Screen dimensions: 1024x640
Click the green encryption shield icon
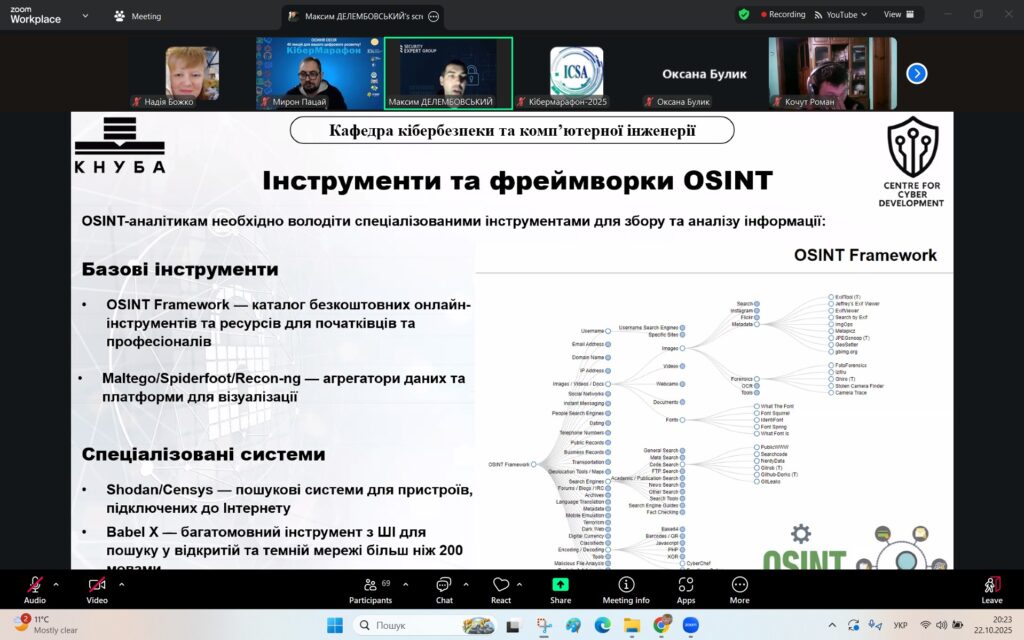(x=744, y=15)
